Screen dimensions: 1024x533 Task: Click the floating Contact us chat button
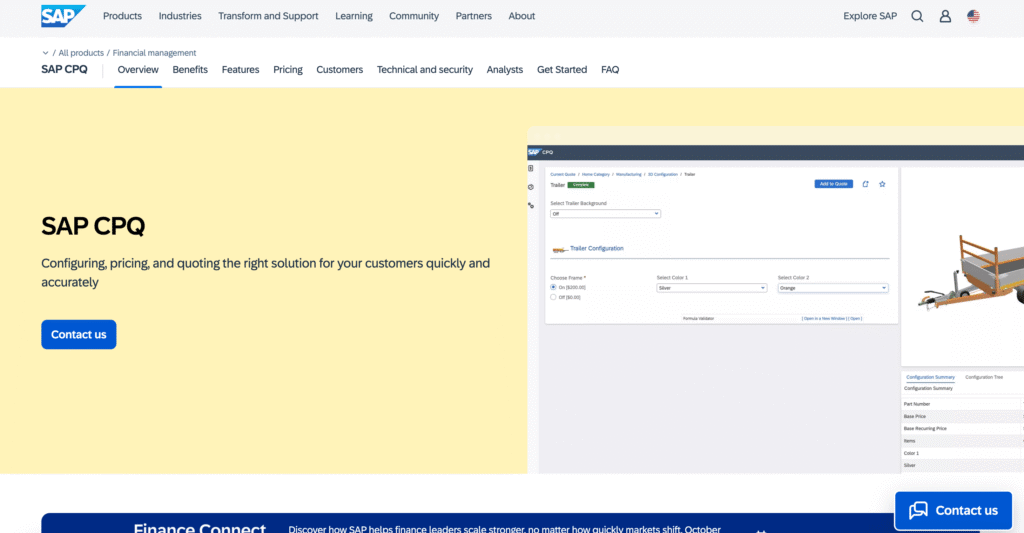pyautogui.click(x=953, y=510)
